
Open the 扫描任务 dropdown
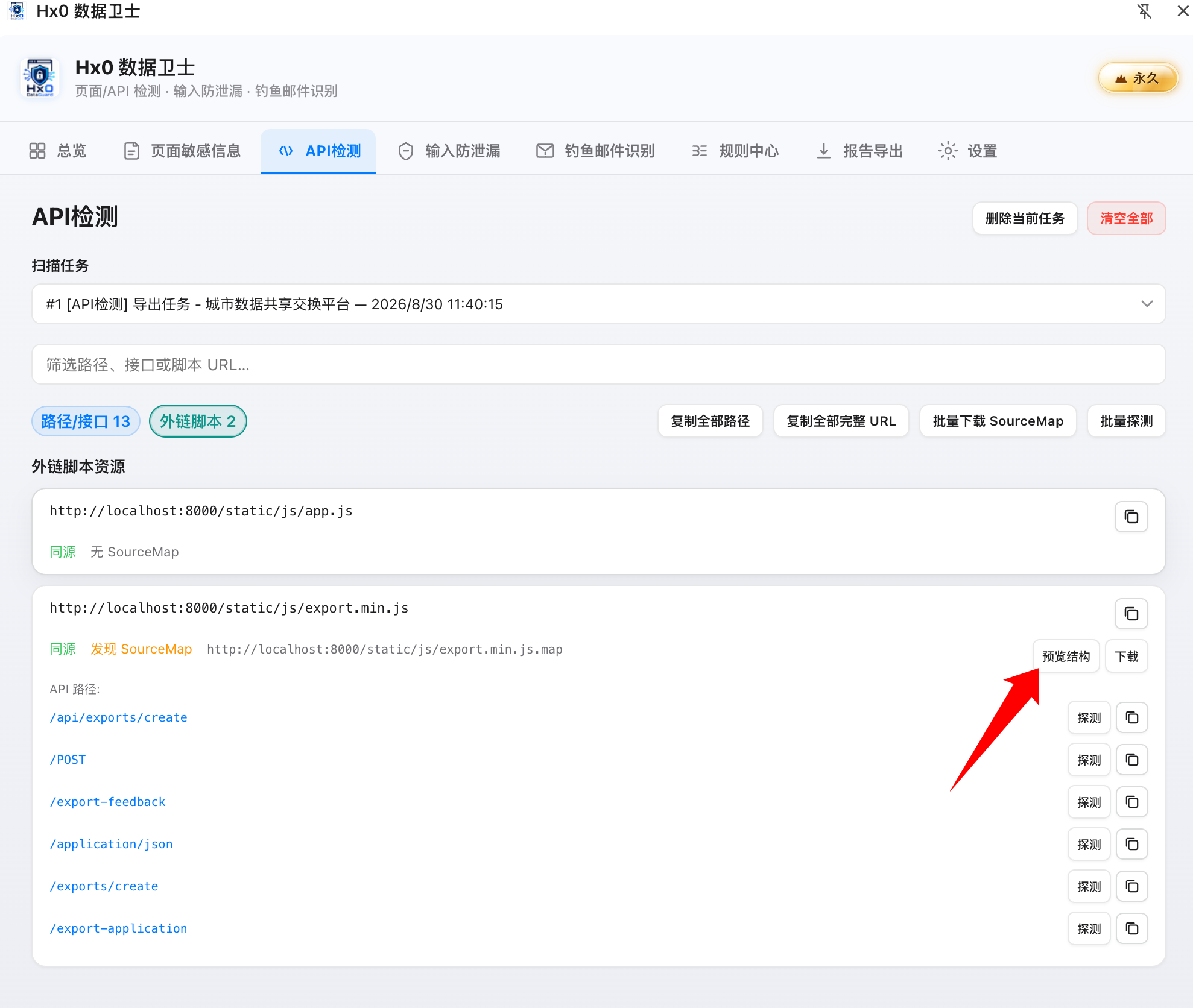coord(598,304)
